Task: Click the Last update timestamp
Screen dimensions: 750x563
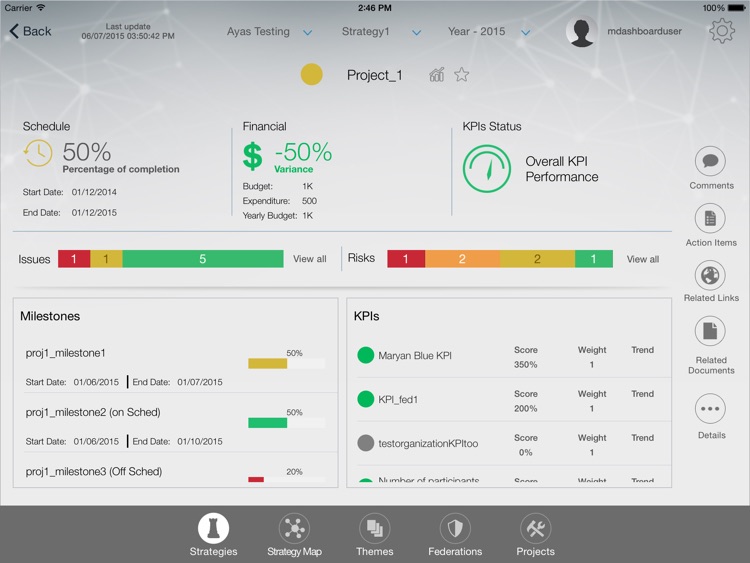Action: [x=128, y=32]
